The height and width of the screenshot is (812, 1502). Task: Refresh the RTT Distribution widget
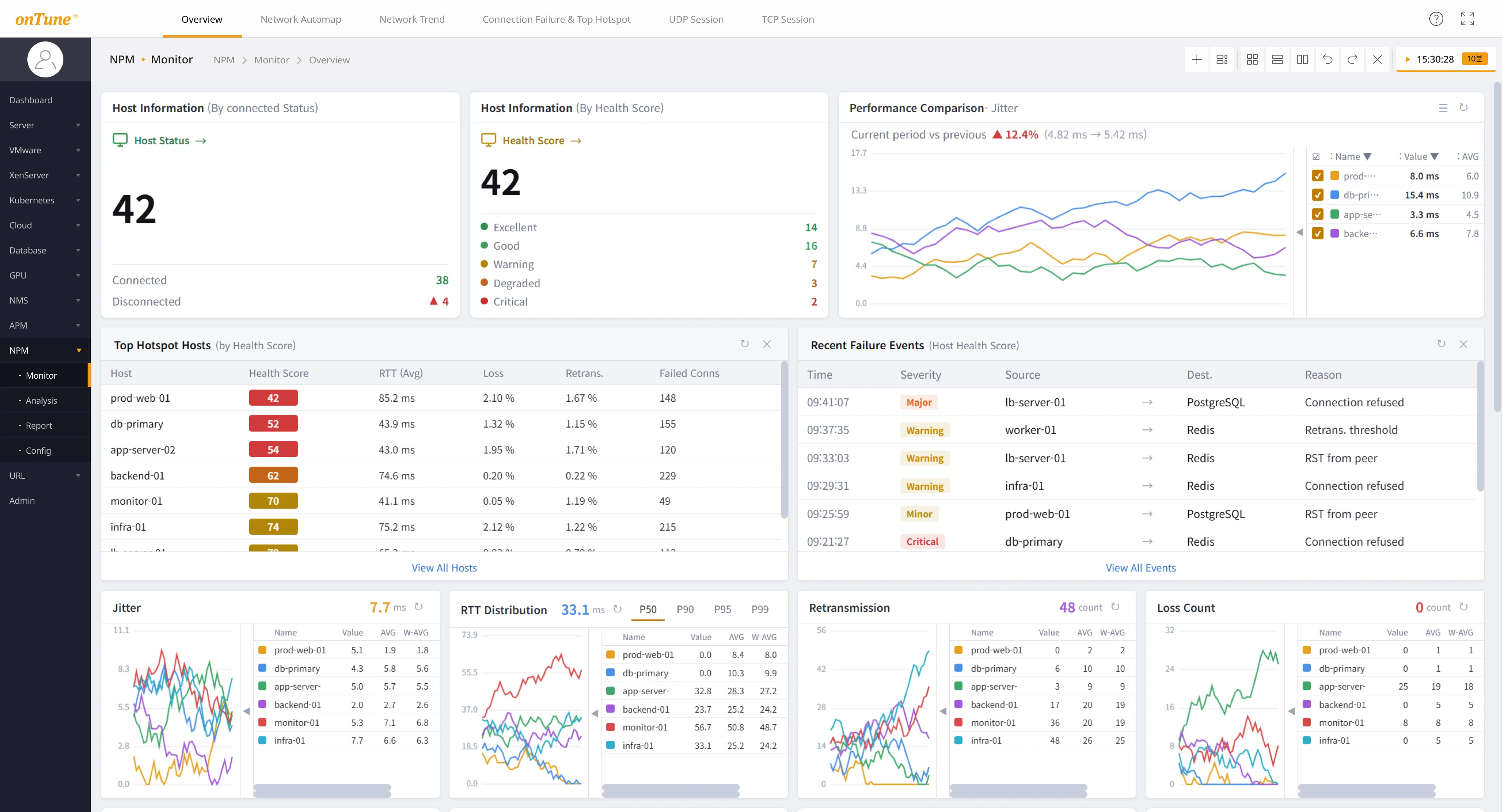pos(618,609)
